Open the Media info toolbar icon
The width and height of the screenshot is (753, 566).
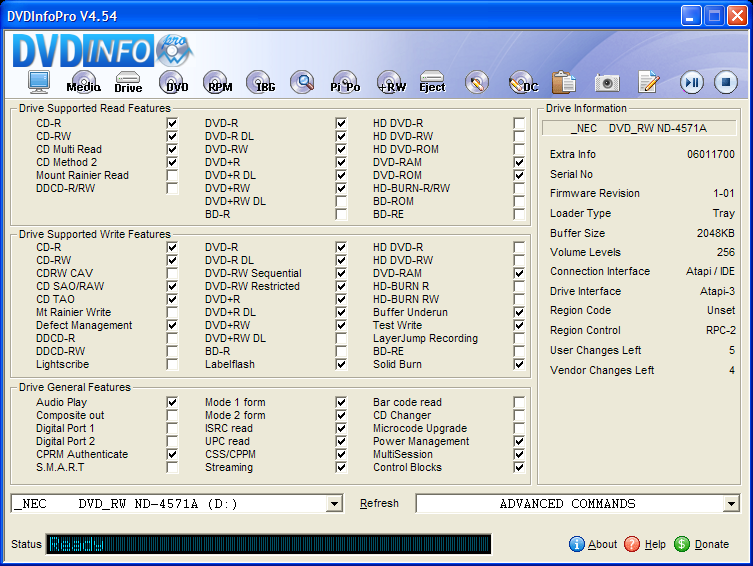[83, 82]
